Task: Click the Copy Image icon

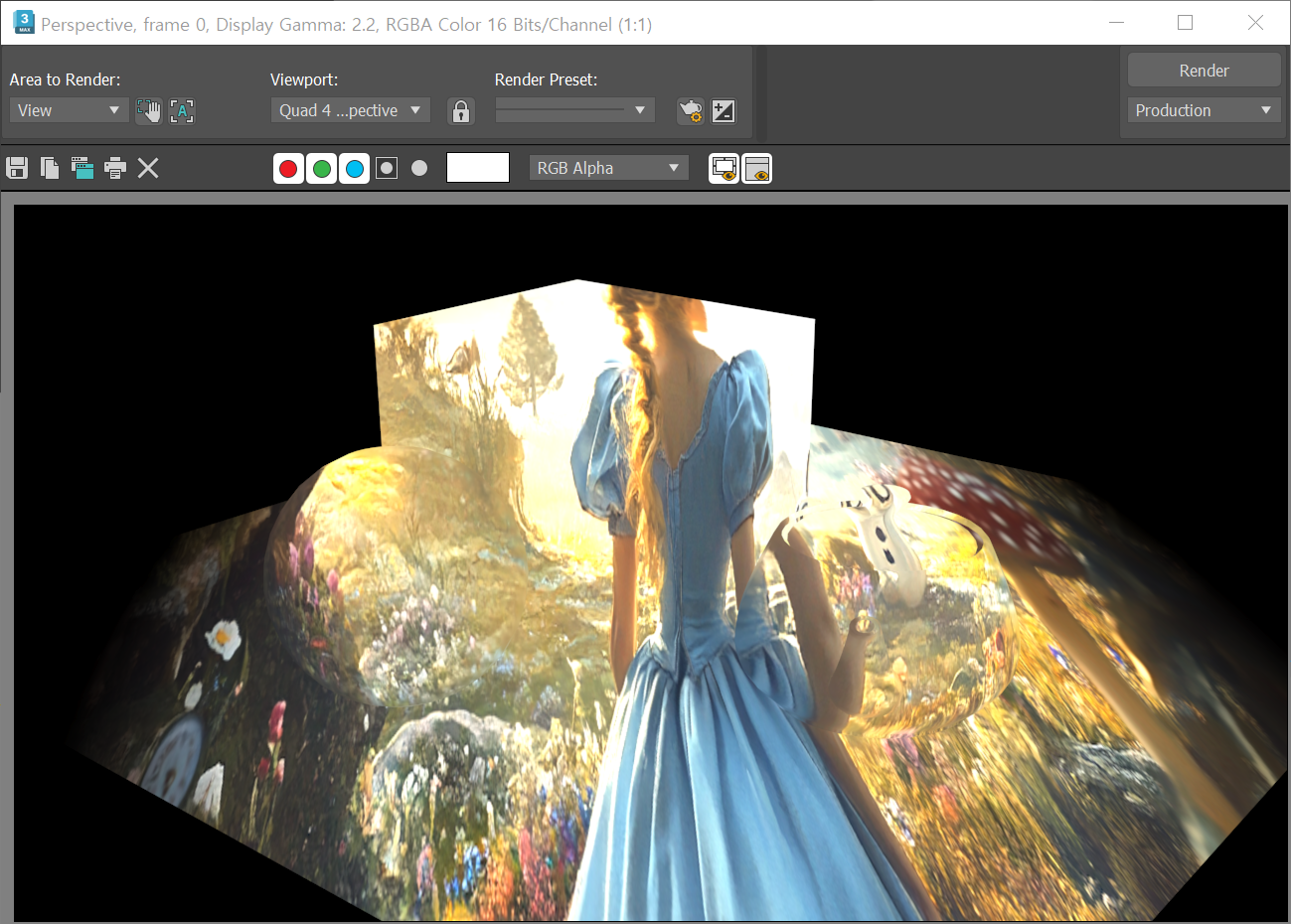Action: click(50, 168)
